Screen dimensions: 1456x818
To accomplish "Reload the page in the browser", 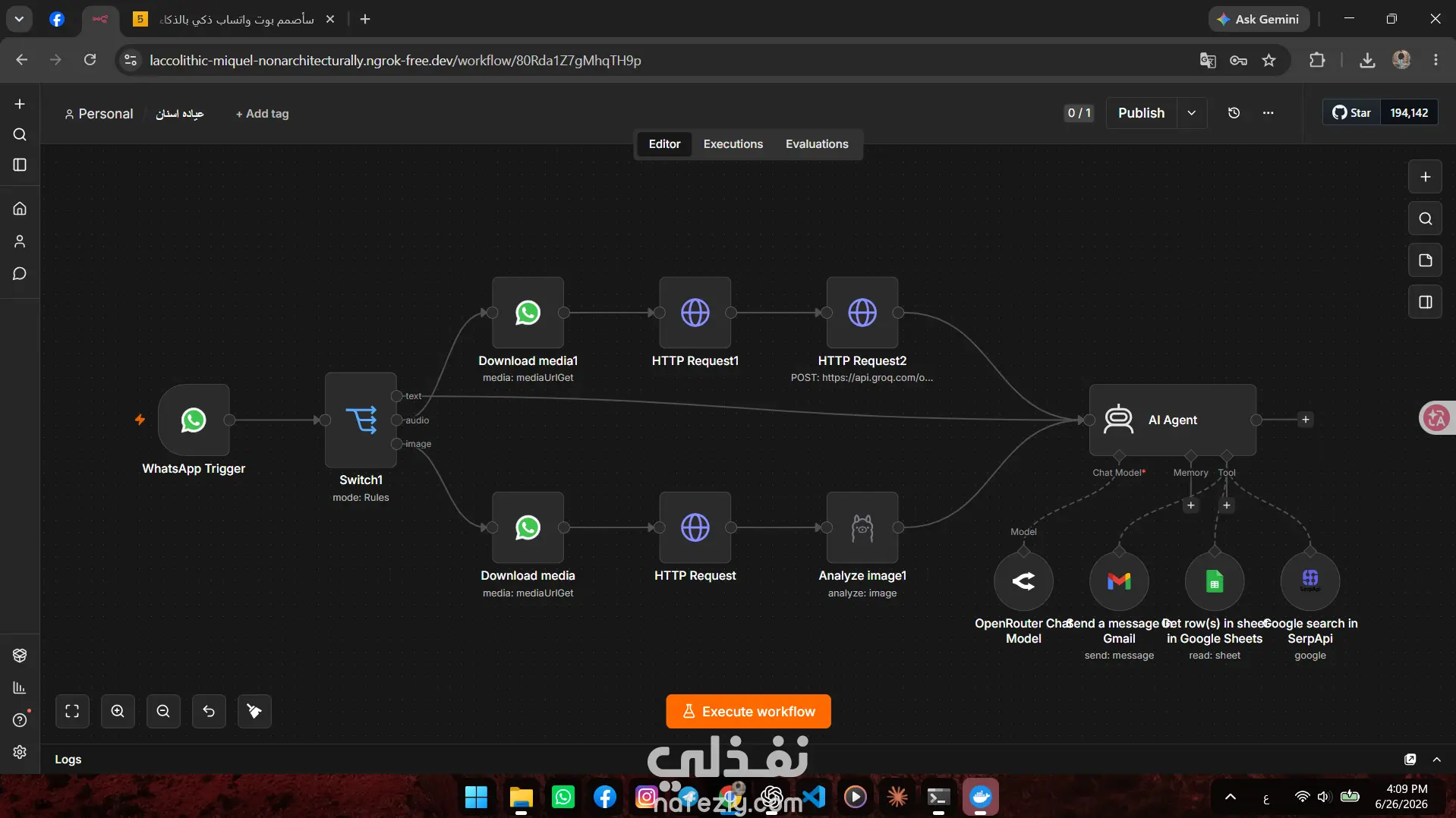I will [90, 60].
